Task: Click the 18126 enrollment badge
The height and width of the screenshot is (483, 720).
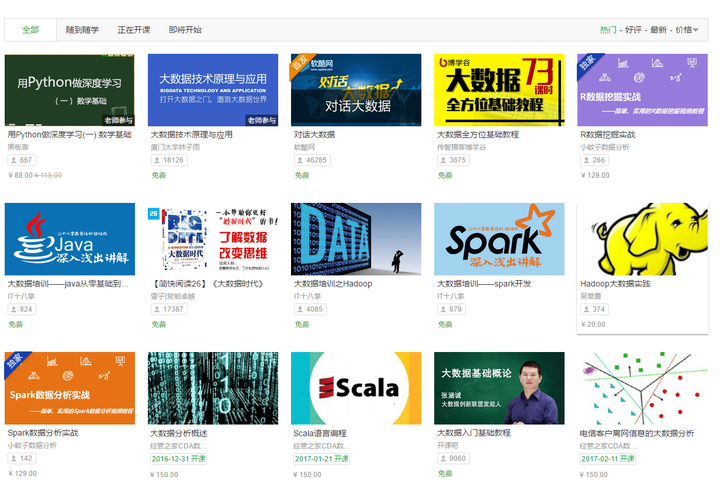Action: [x=169, y=160]
